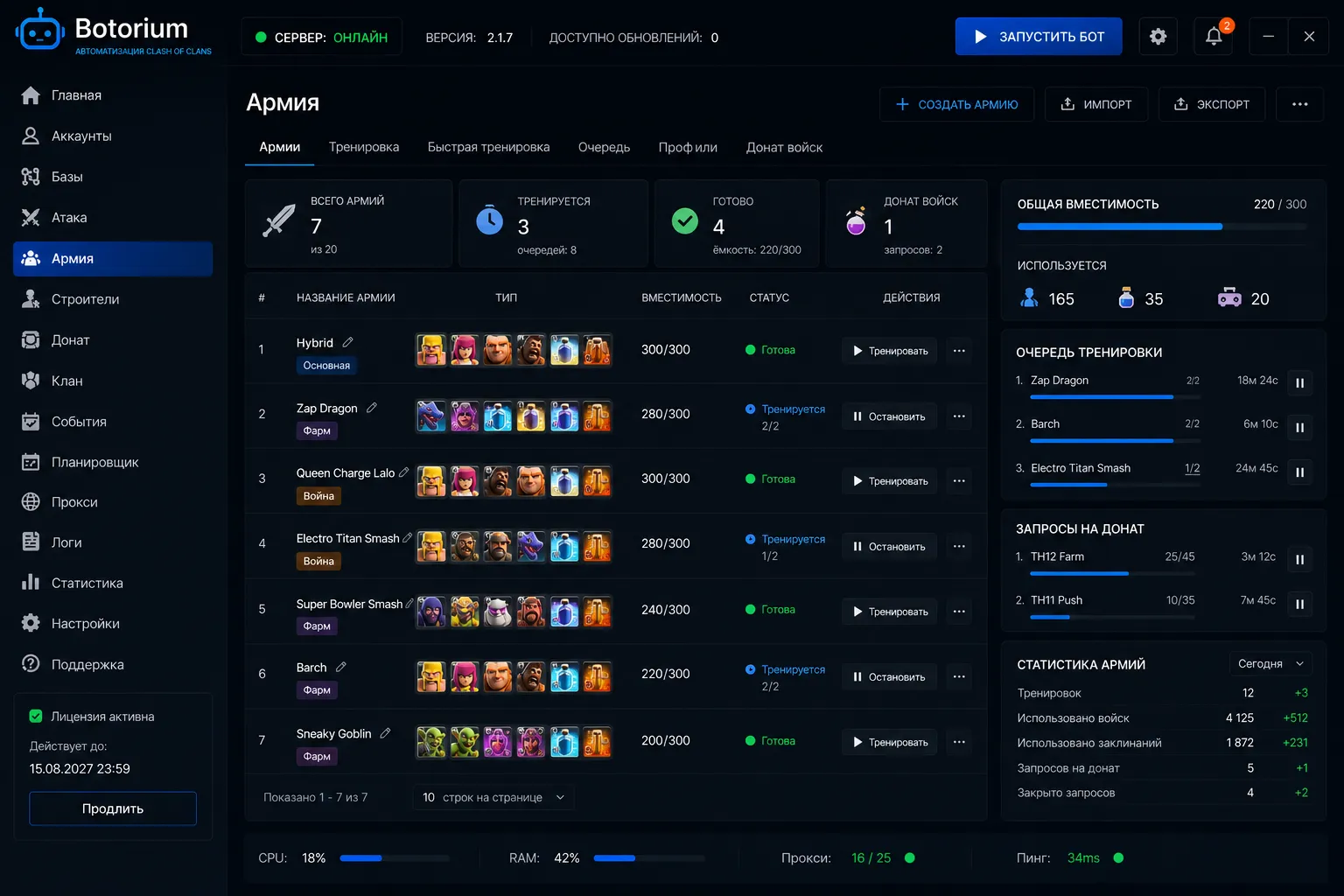Open Клан section in sidebar
This screenshot has width=1344, height=896.
pyautogui.click(x=113, y=381)
